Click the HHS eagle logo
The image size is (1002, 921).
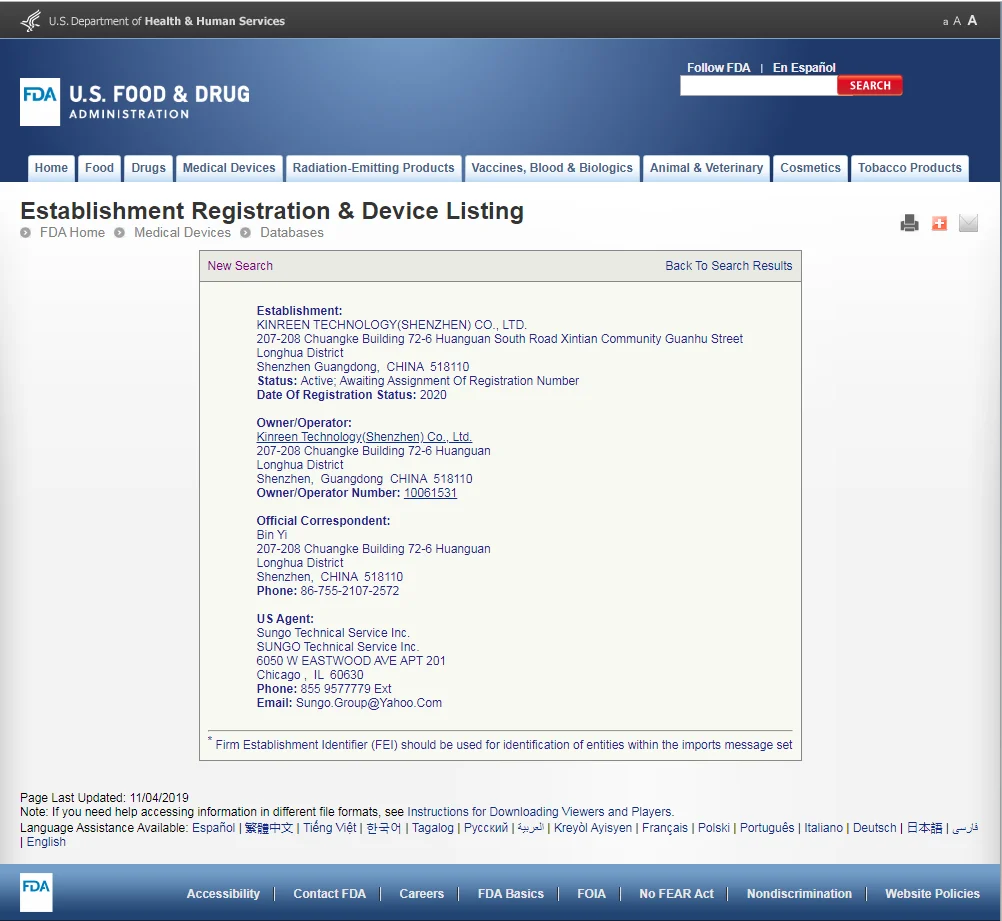tap(31, 21)
